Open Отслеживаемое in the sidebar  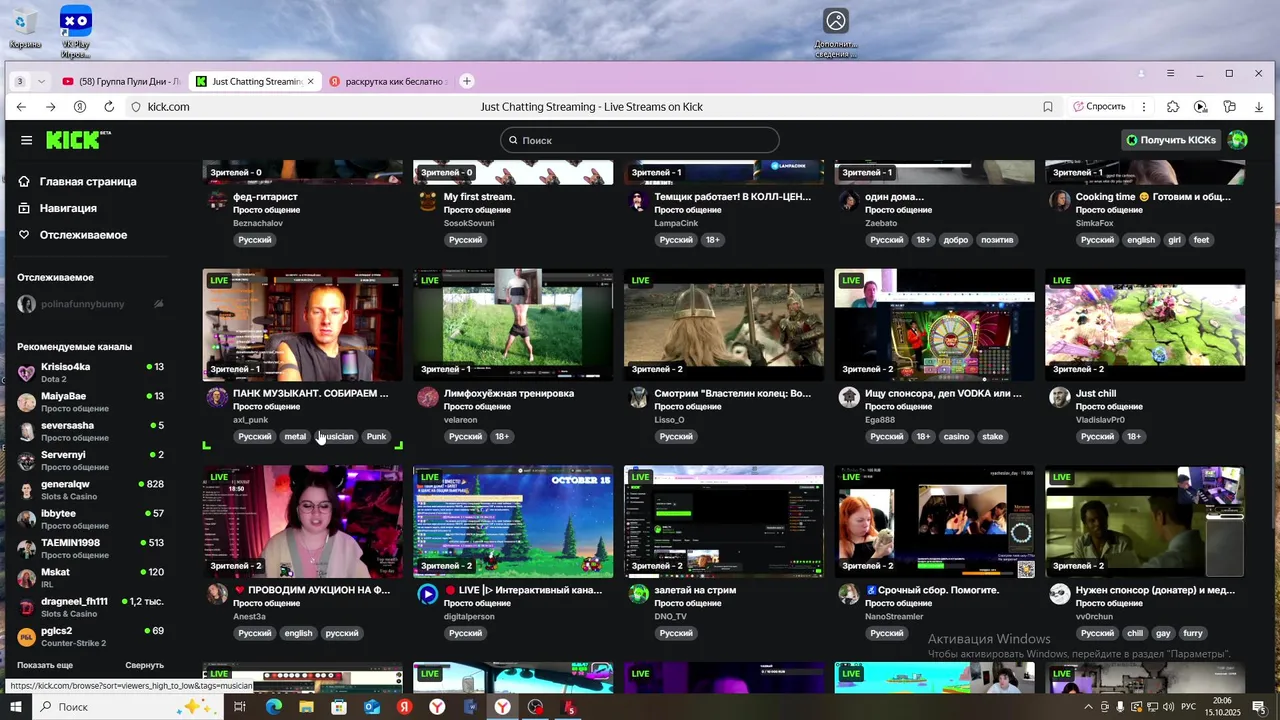(83, 235)
